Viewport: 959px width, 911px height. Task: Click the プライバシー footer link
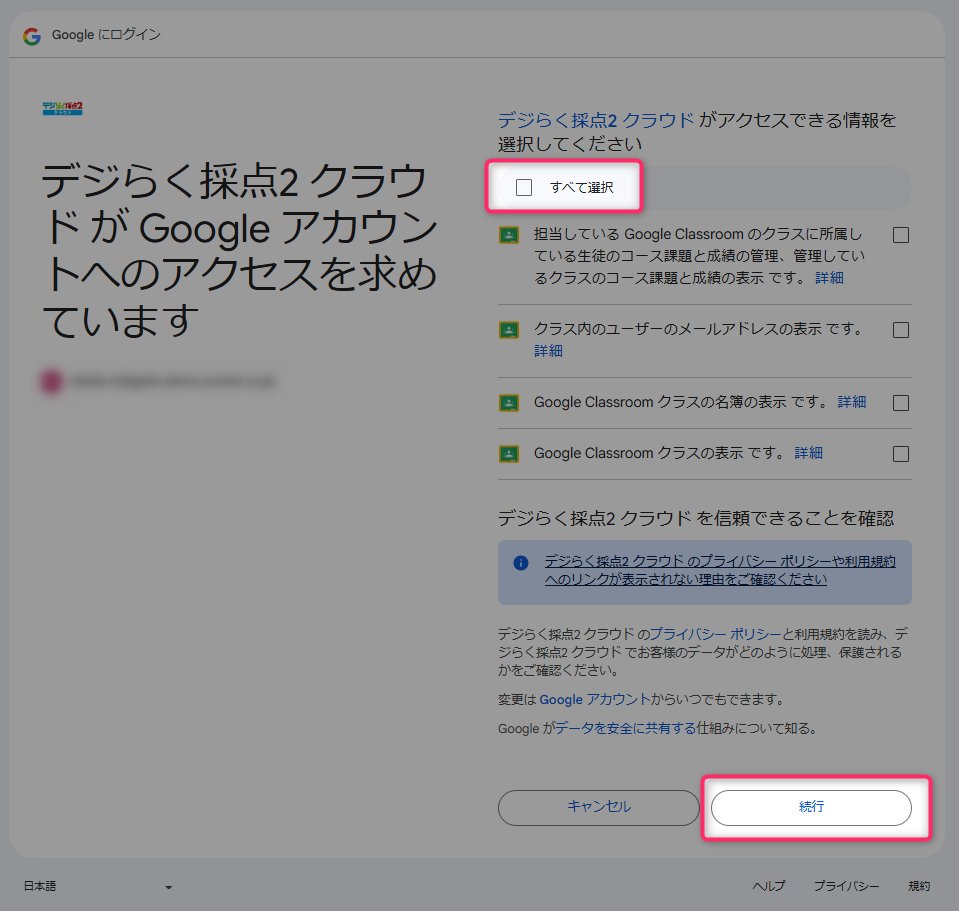pyautogui.click(x=846, y=886)
